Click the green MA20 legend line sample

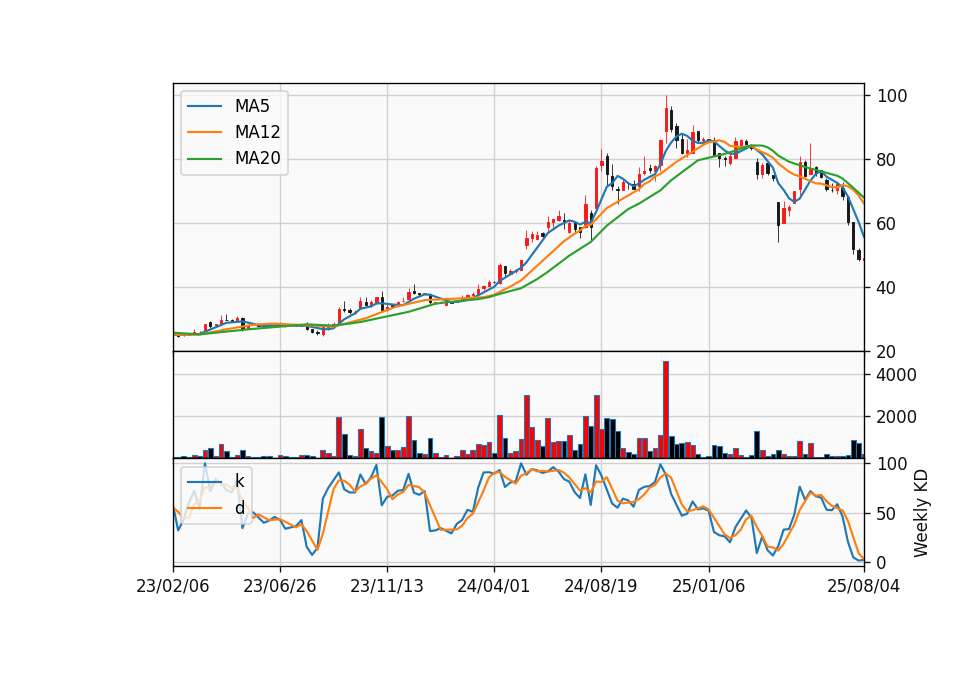point(204,159)
